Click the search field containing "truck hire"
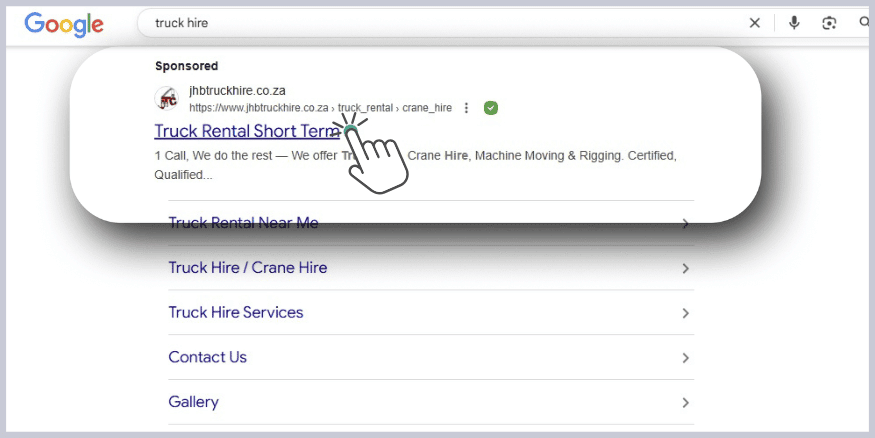This screenshot has height=438, width=875. coord(440,23)
